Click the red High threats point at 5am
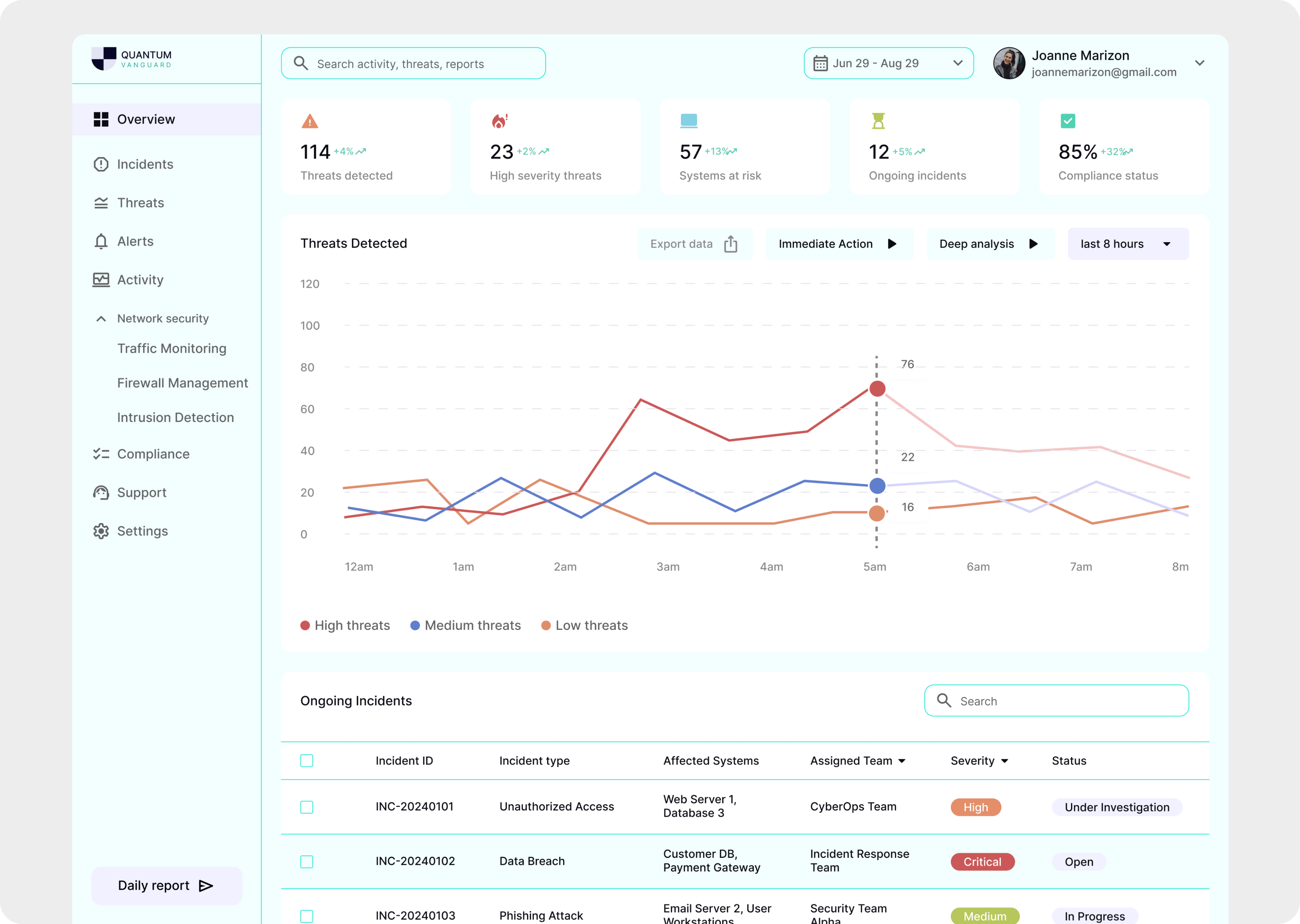This screenshot has width=1300, height=924. (877, 389)
